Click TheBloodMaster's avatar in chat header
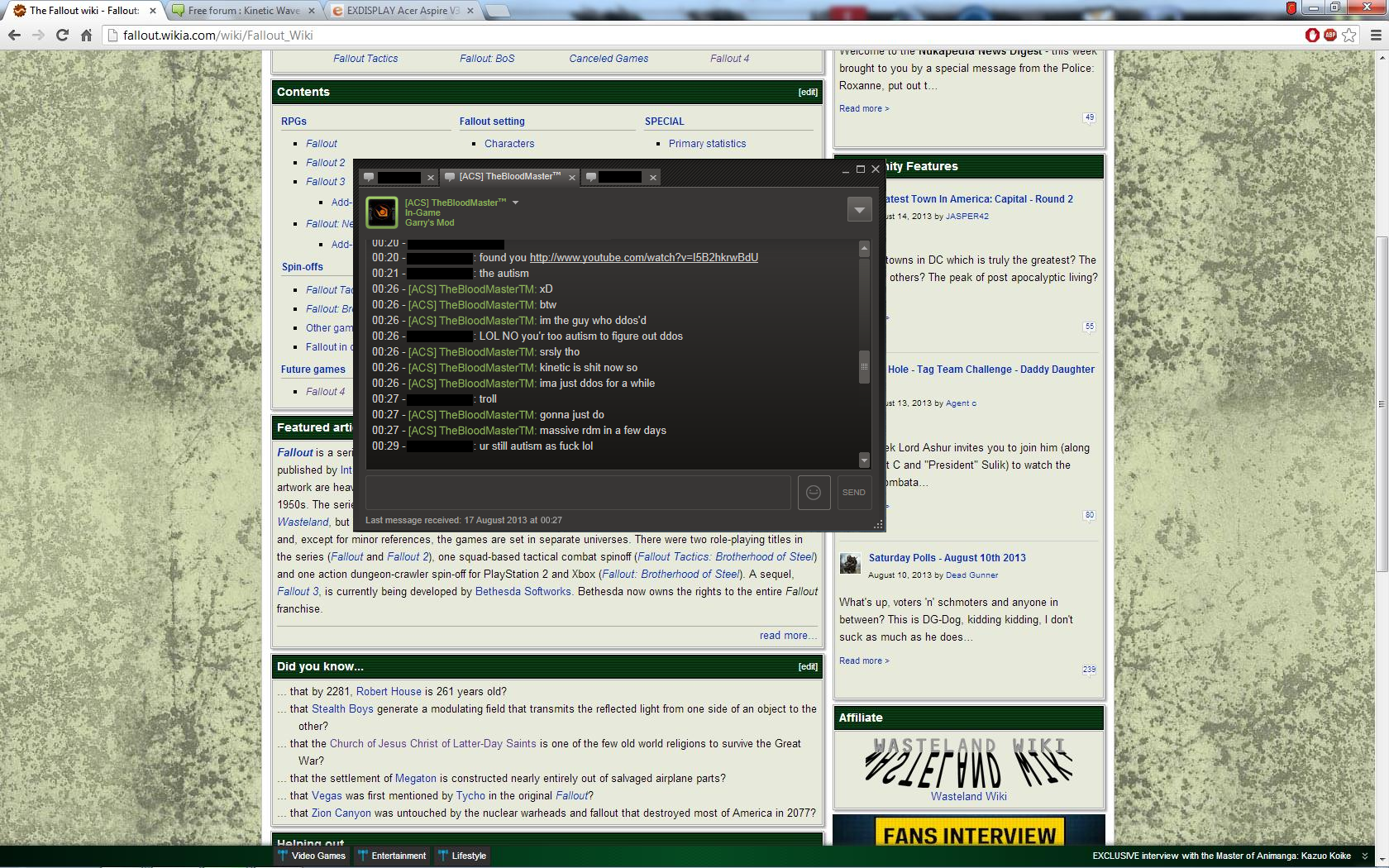The height and width of the screenshot is (868, 1389). 382,212
